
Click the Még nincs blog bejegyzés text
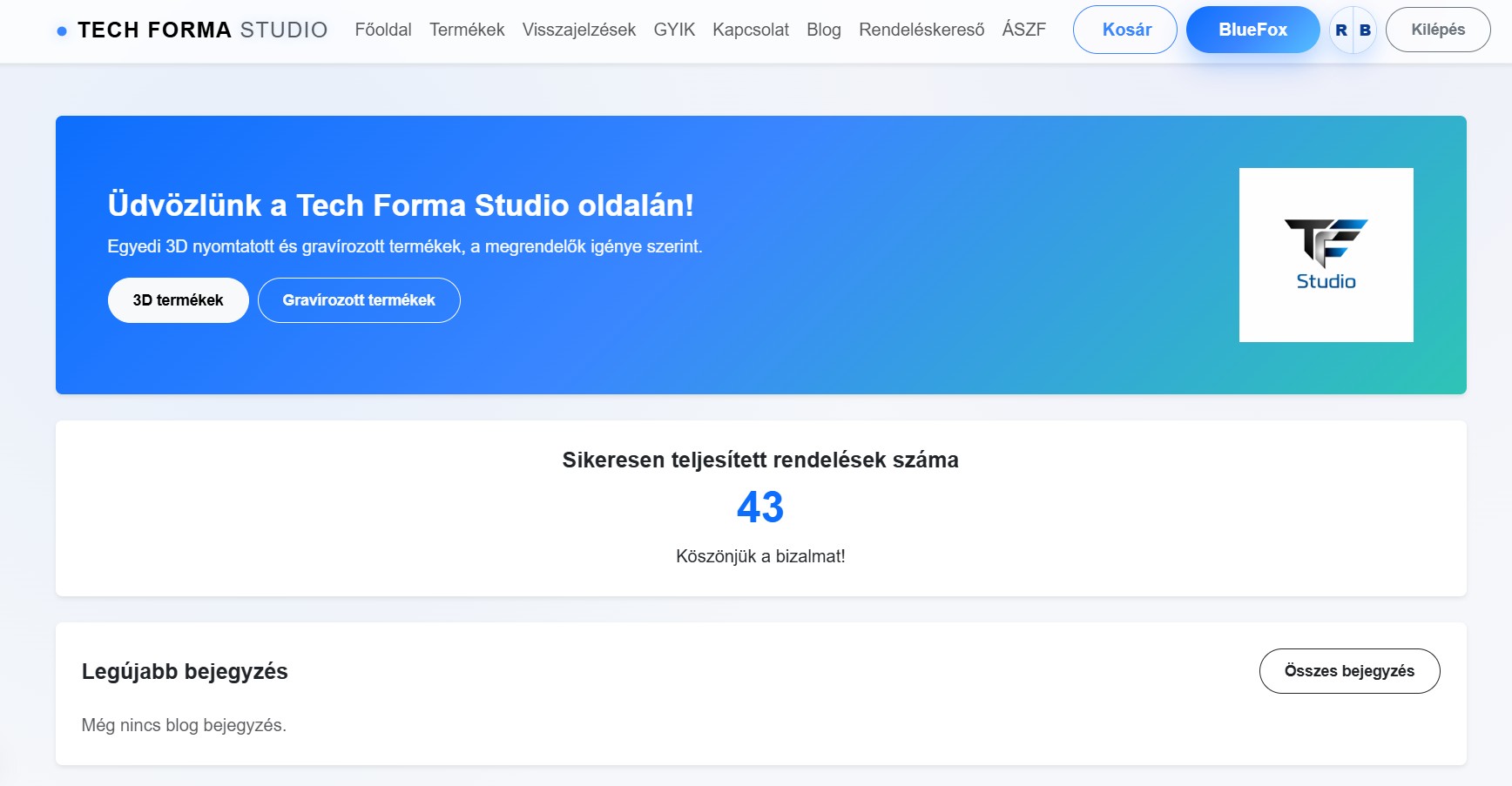(184, 725)
